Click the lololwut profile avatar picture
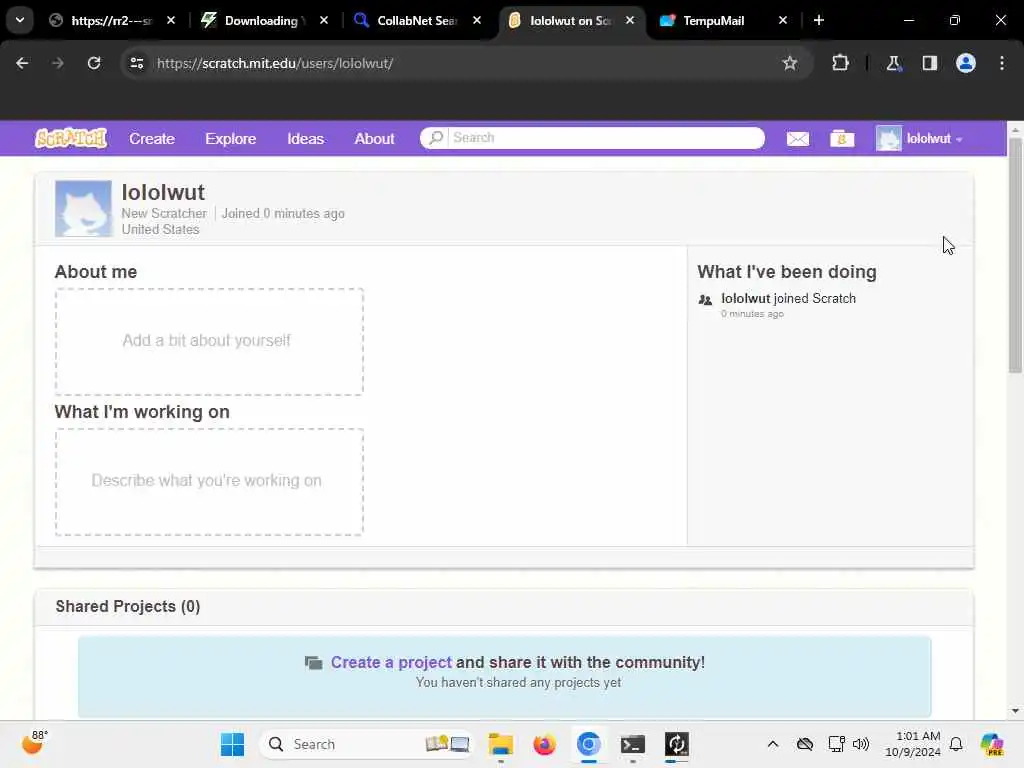Image resolution: width=1024 pixels, height=768 pixels. pyautogui.click(x=83, y=208)
